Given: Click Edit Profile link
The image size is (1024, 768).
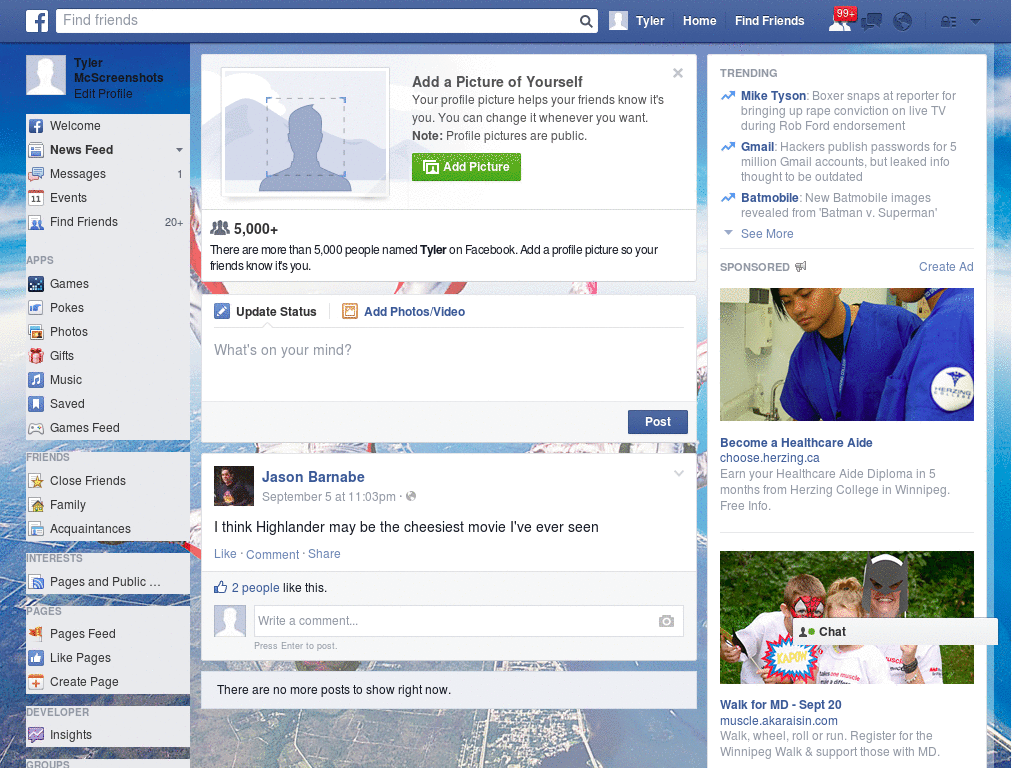Looking at the screenshot, I should (x=103, y=93).
